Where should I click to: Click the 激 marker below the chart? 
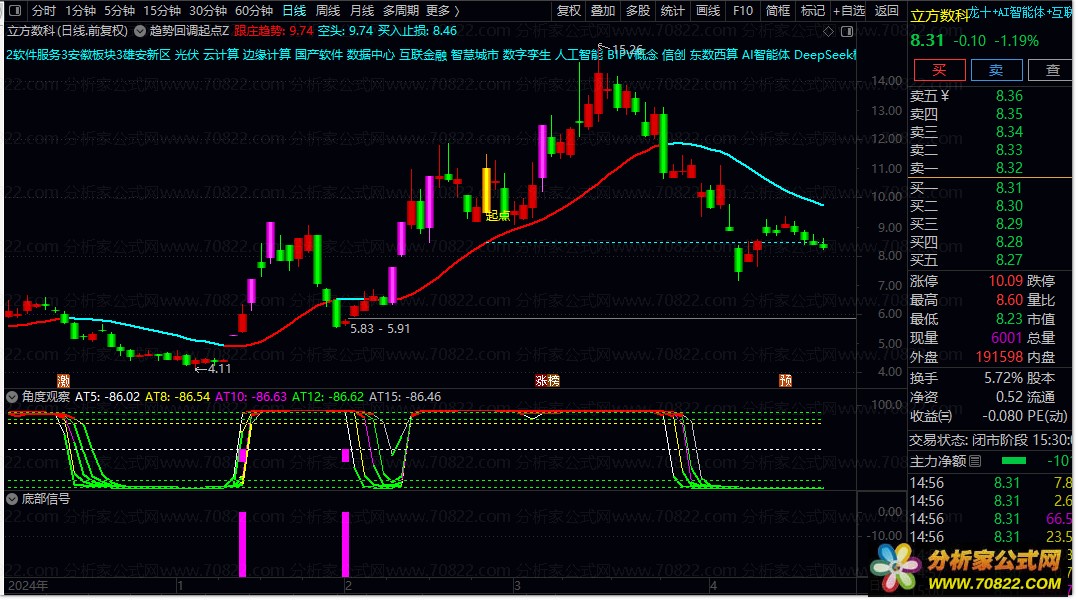pos(63,381)
